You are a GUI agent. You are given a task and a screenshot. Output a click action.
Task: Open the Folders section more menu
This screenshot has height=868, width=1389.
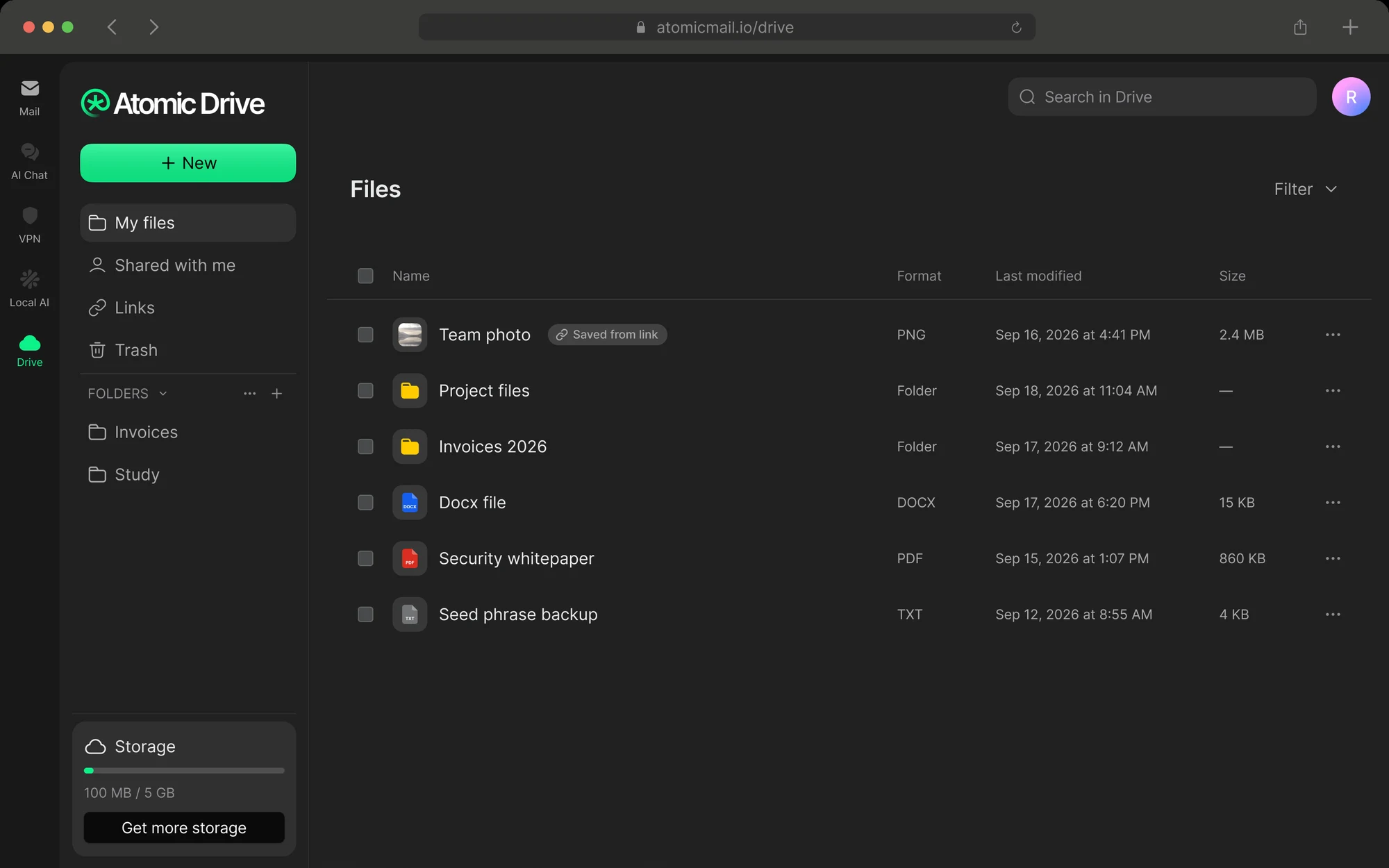249,394
